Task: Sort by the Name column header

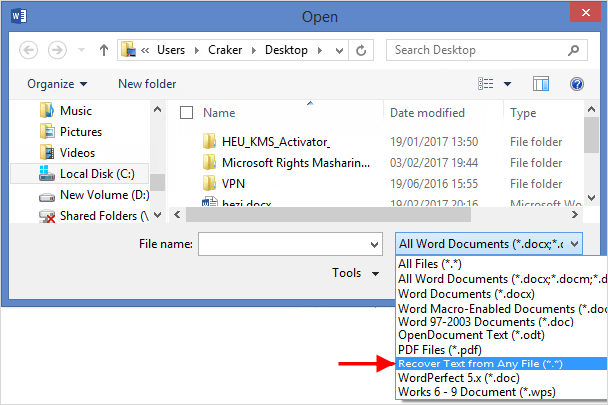Action: point(219,112)
